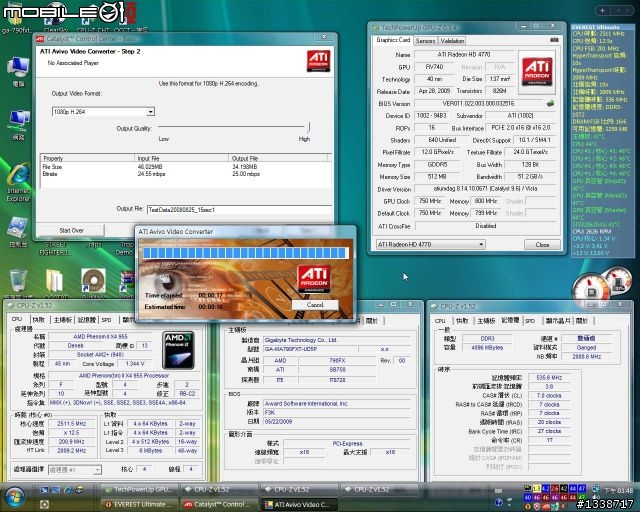The image size is (640, 512).
Task: Open the Recycle Bin on desktop
Action: (x=18, y=281)
